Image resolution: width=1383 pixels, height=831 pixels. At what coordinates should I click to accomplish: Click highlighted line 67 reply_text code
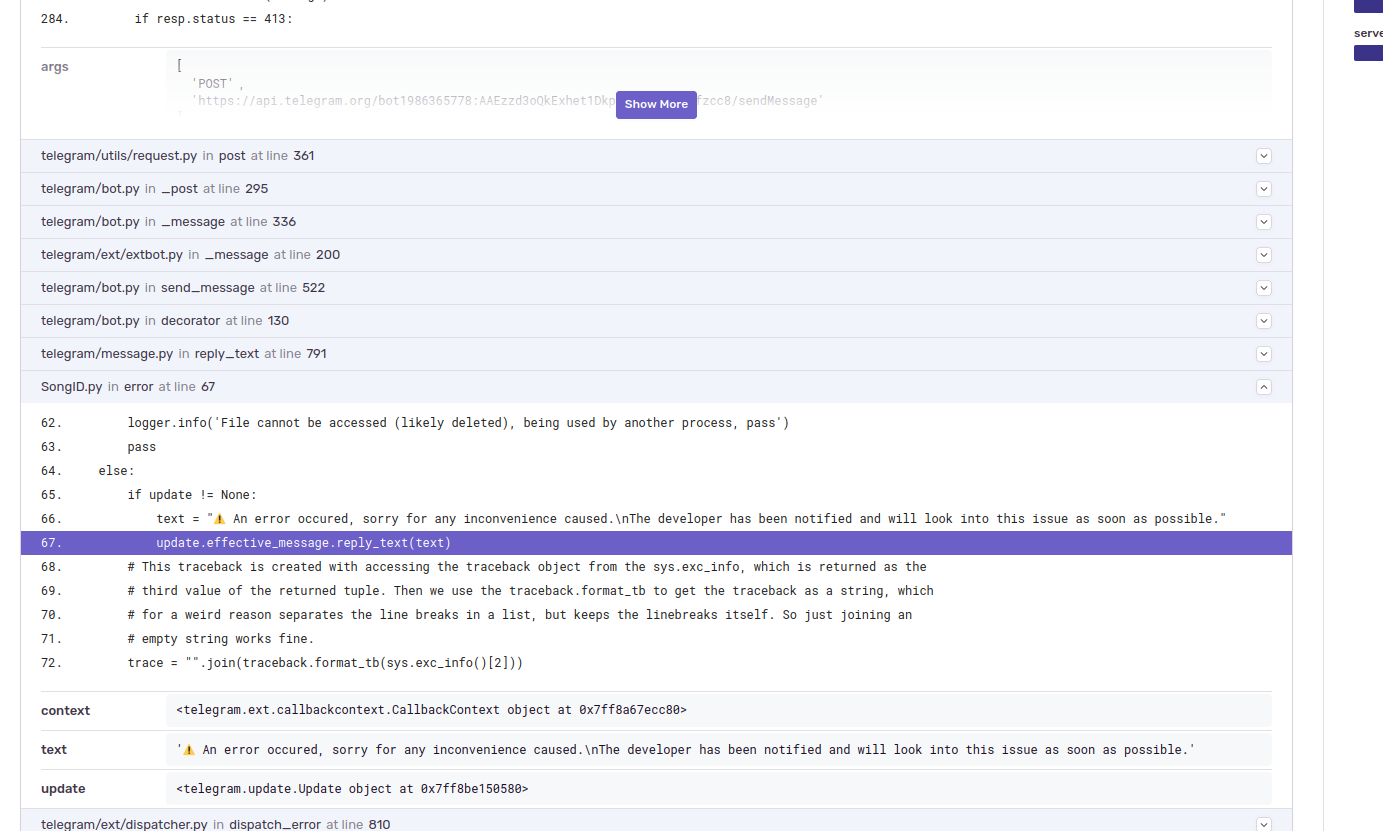(x=304, y=543)
